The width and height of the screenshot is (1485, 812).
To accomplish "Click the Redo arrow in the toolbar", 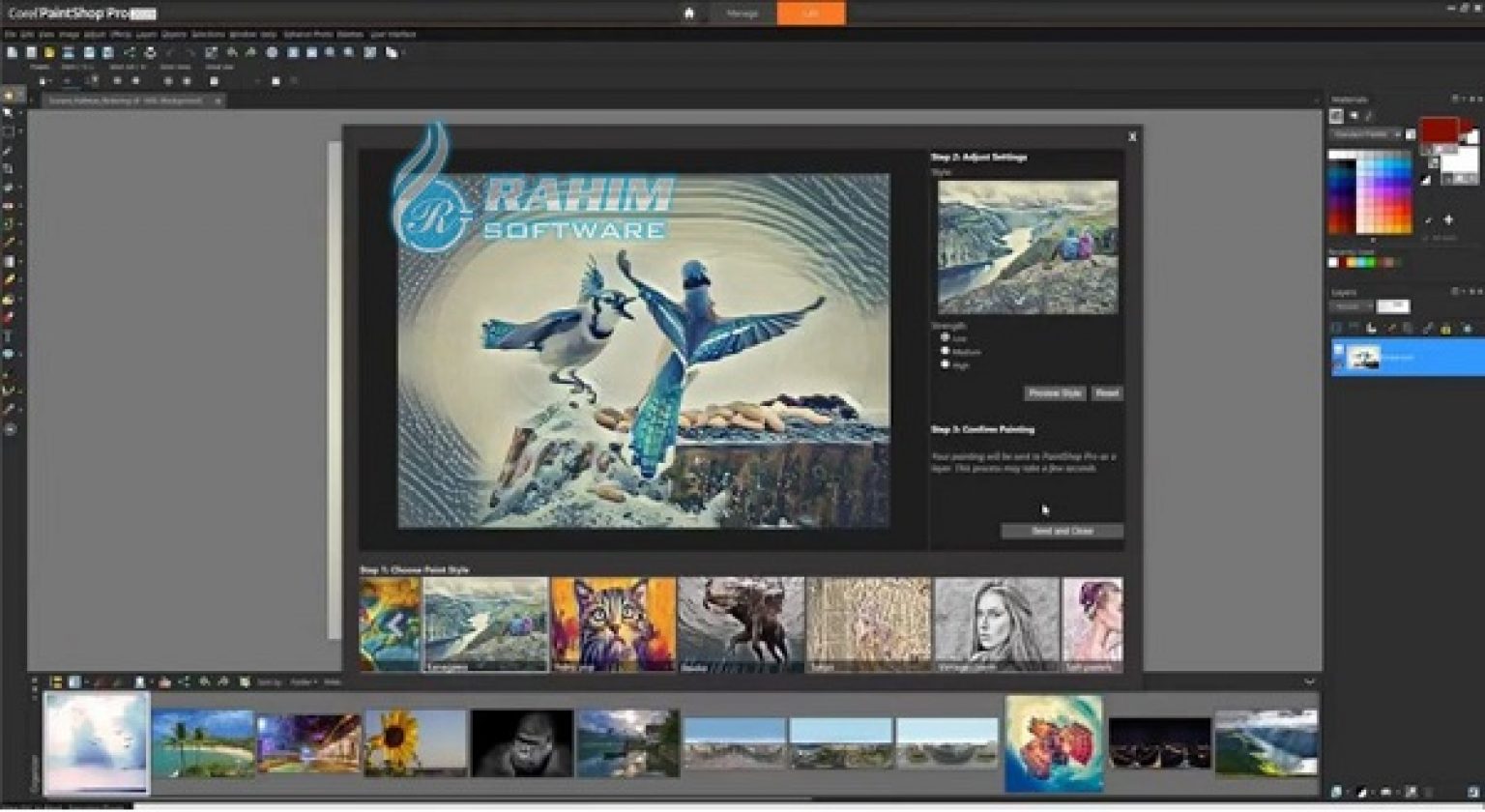I will click(189, 52).
